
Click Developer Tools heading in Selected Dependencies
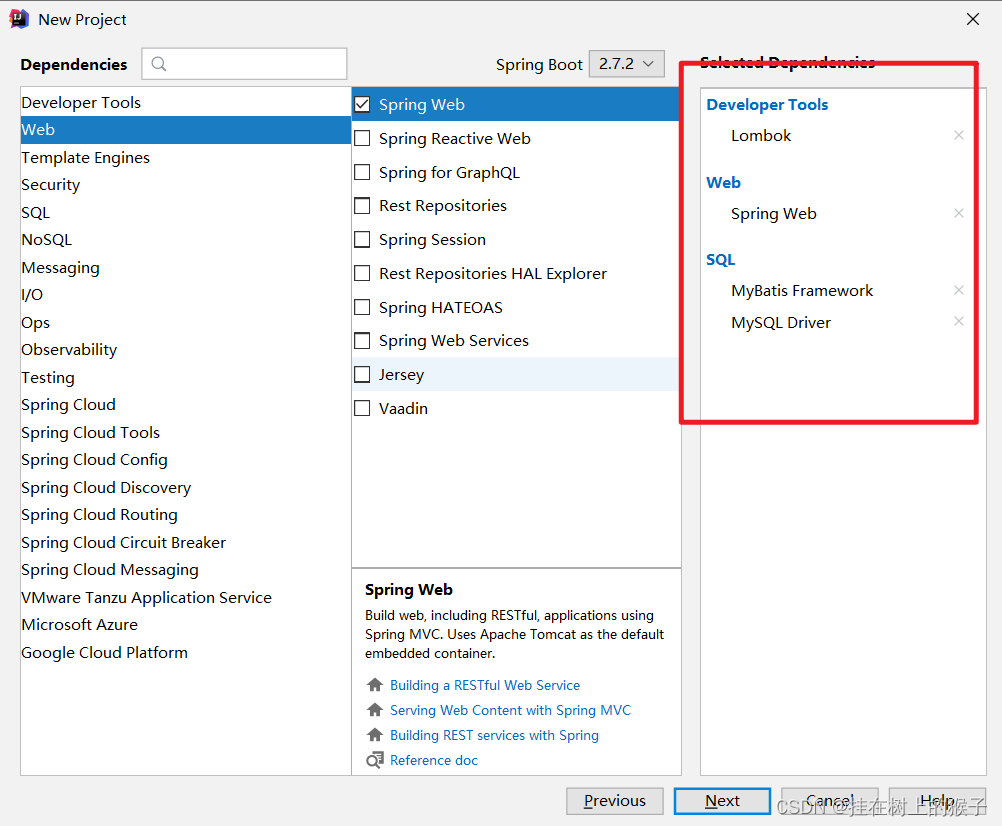pos(767,104)
